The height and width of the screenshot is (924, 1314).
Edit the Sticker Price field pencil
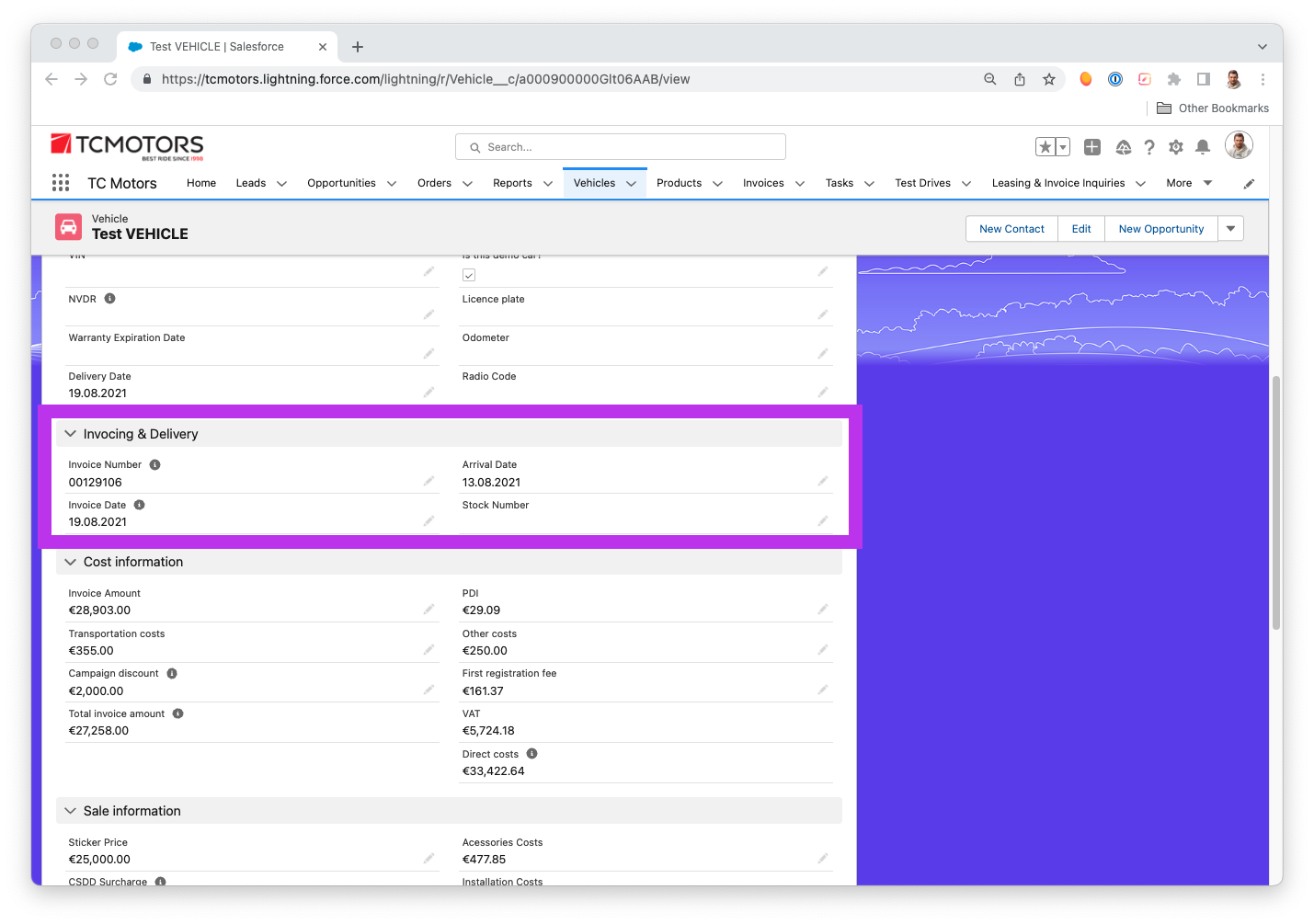(428, 859)
